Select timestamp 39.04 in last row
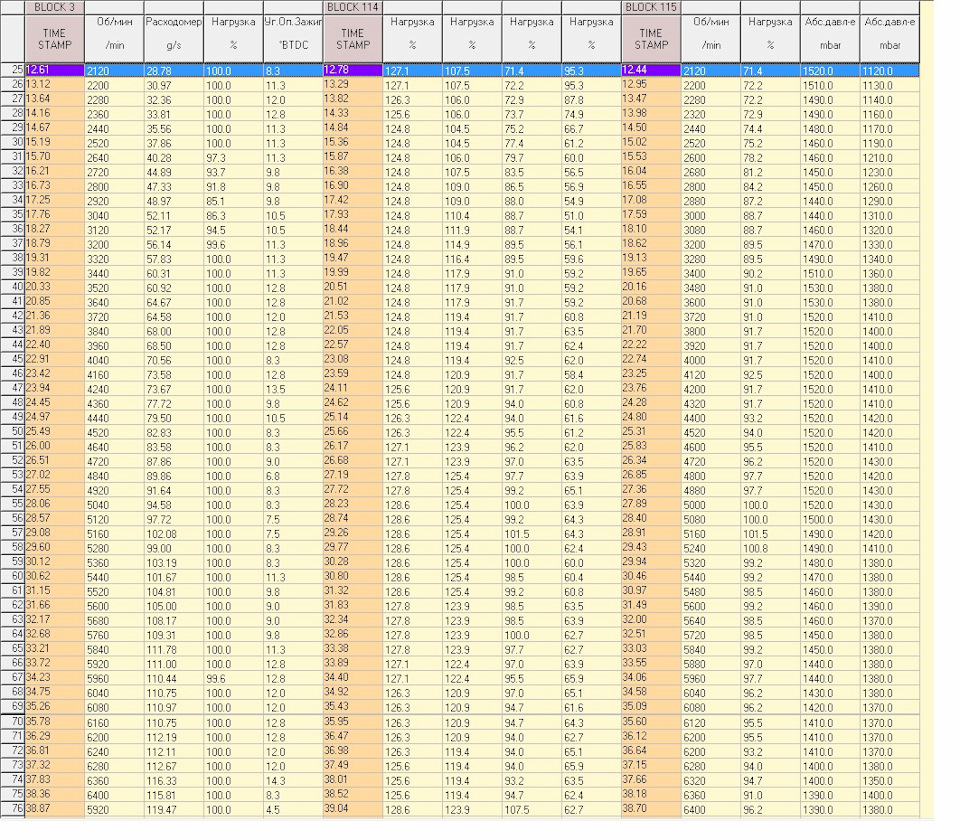This screenshot has width=960, height=840. 353,809
